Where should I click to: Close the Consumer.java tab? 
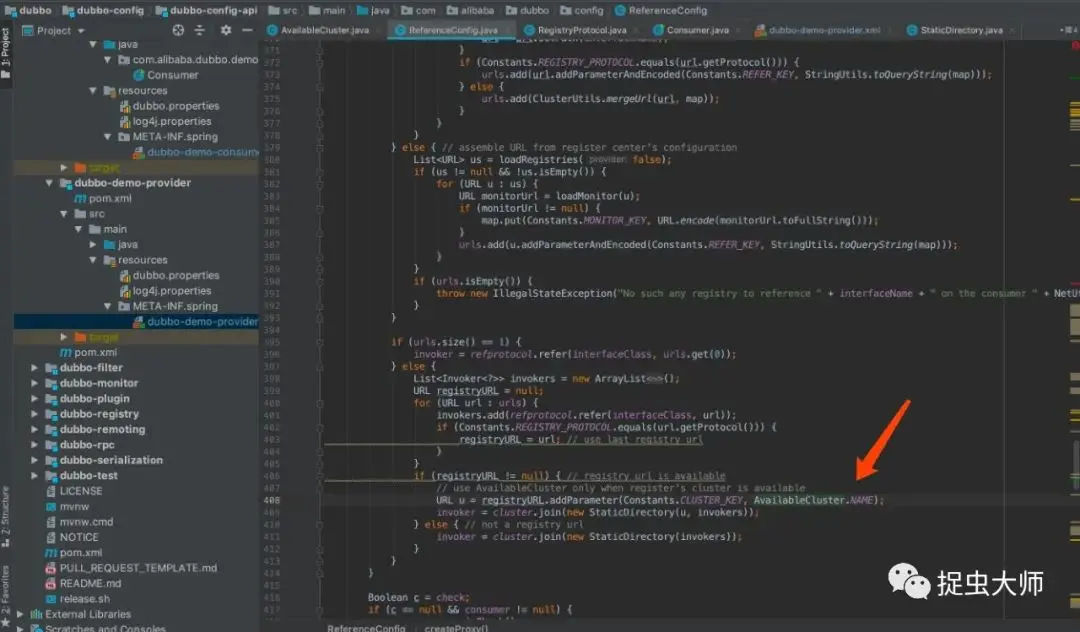pos(738,30)
